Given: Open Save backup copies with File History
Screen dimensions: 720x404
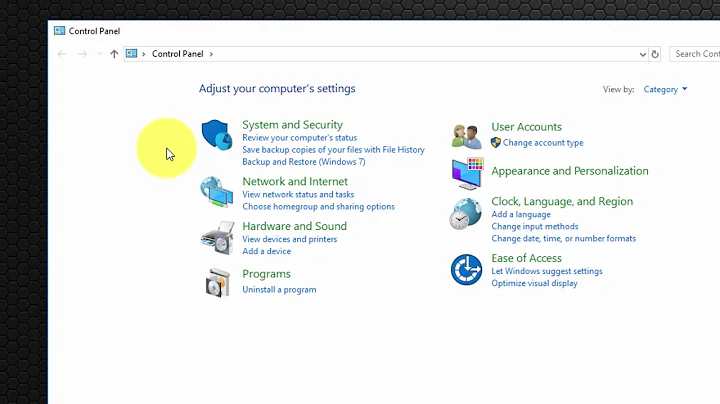Looking at the screenshot, I should click(x=333, y=150).
